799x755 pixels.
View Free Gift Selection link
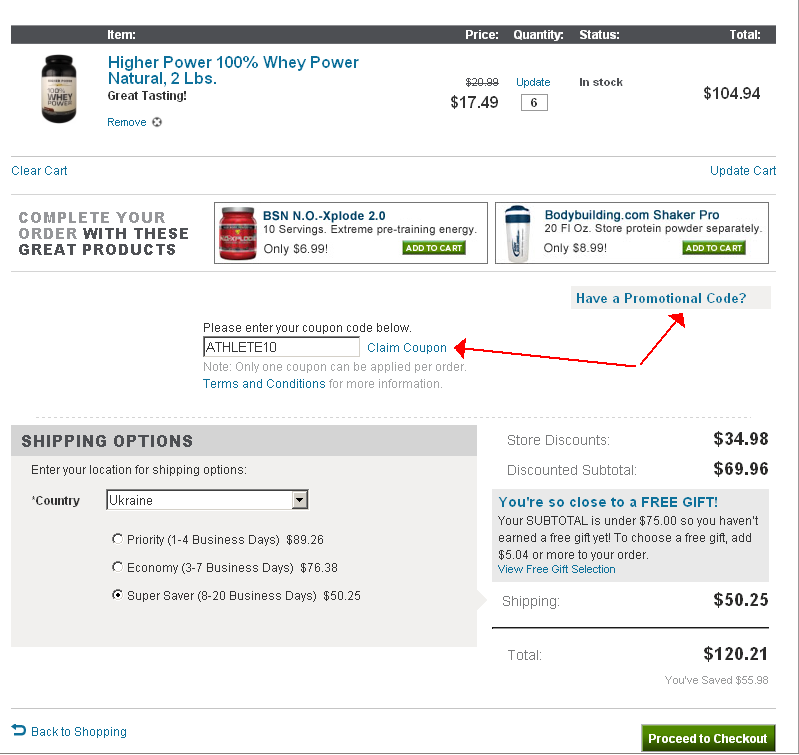pyautogui.click(x=557, y=570)
